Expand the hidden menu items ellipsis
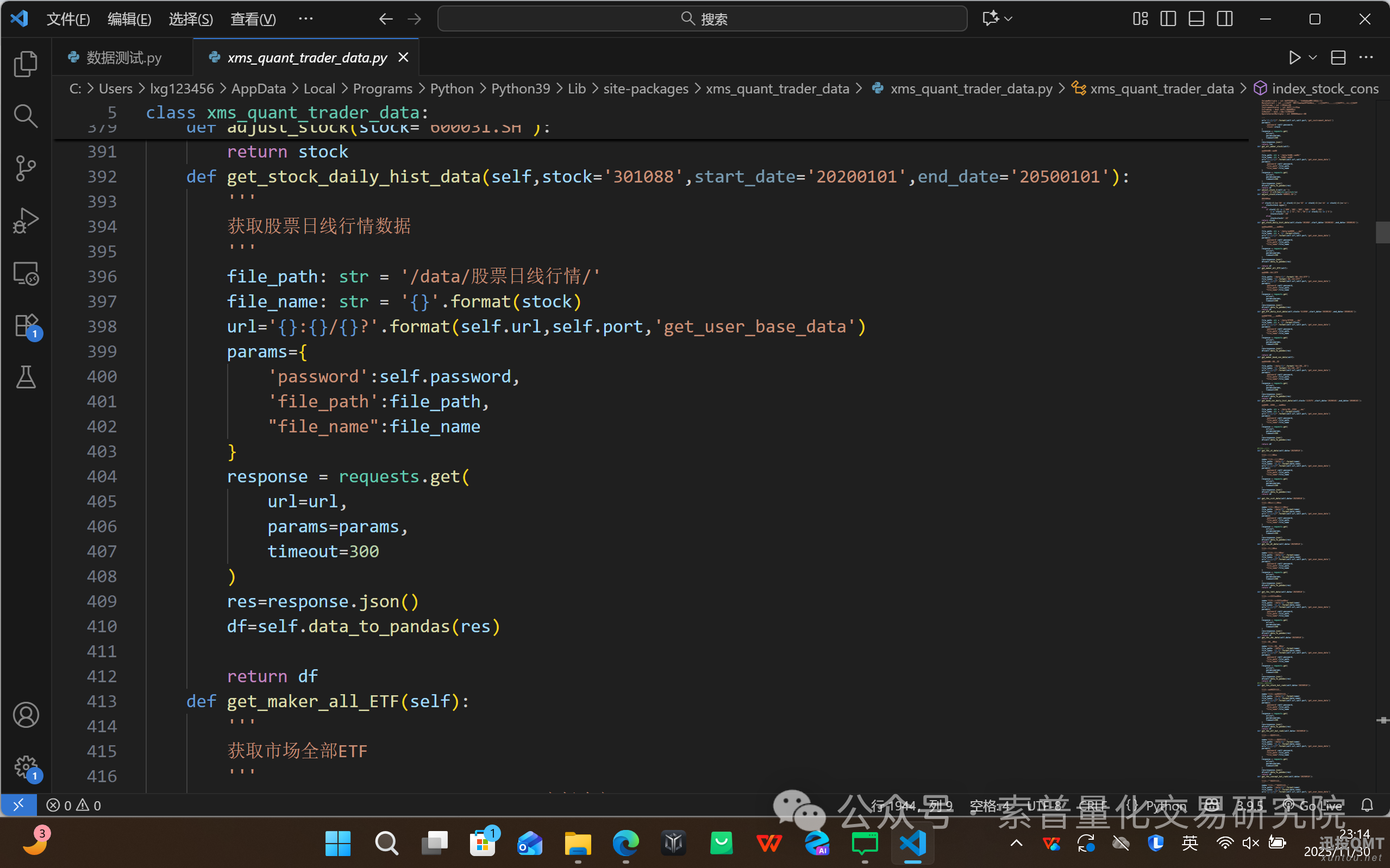This screenshot has width=1390, height=868. (305, 19)
